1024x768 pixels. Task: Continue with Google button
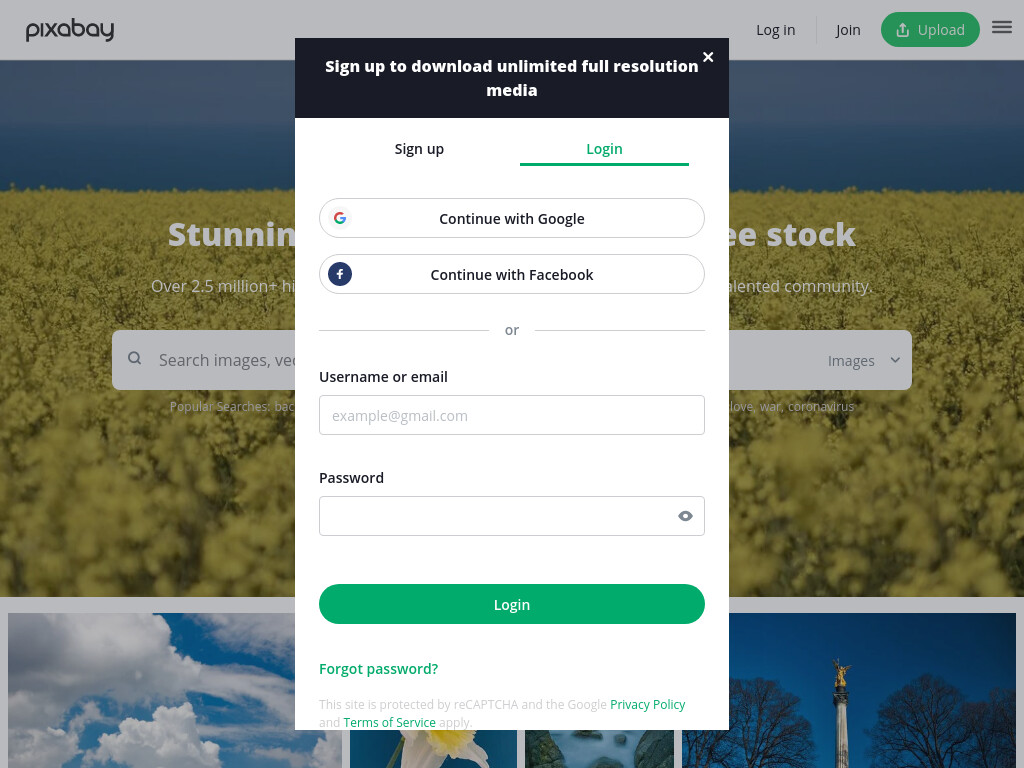click(511, 218)
